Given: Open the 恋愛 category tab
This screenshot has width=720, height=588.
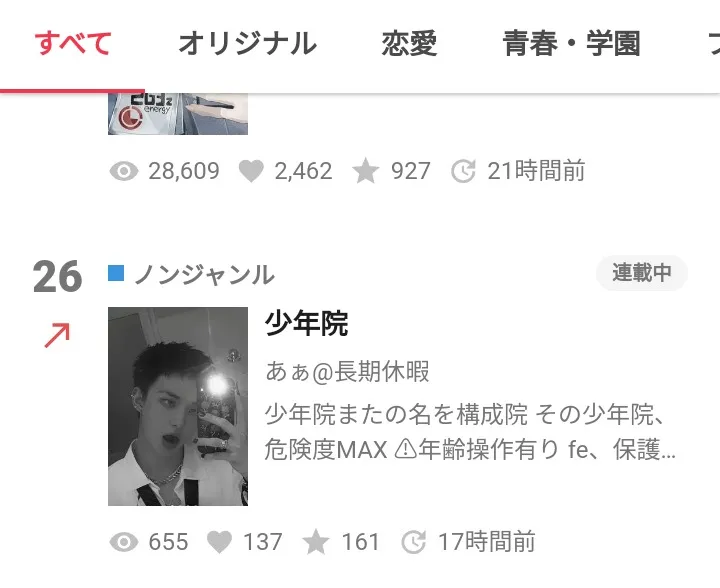Looking at the screenshot, I should click(x=409, y=44).
